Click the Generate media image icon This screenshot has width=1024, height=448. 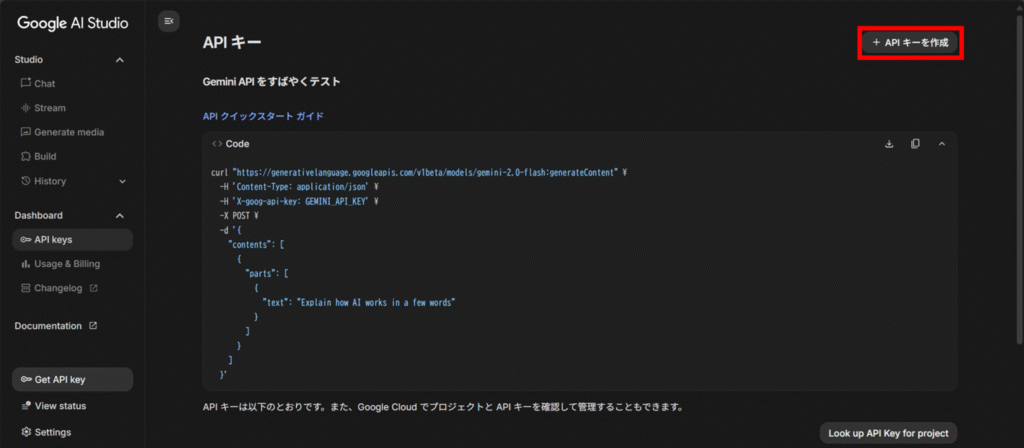click(x=26, y=132)
